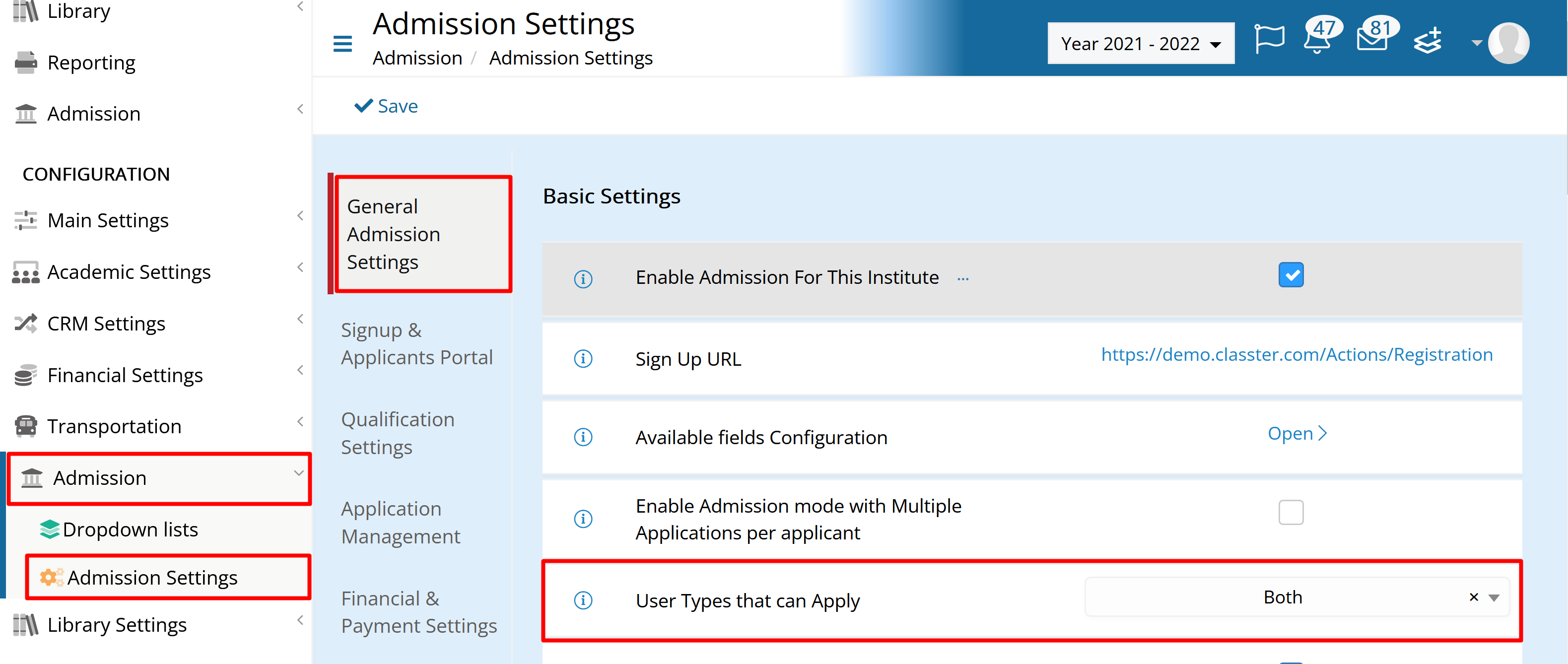Image resolution: width=1568 pixels, height=664 pixels.
Task: Collapse the Admission configuration menu
Action: pyautogui.click(x=159, y=478)
